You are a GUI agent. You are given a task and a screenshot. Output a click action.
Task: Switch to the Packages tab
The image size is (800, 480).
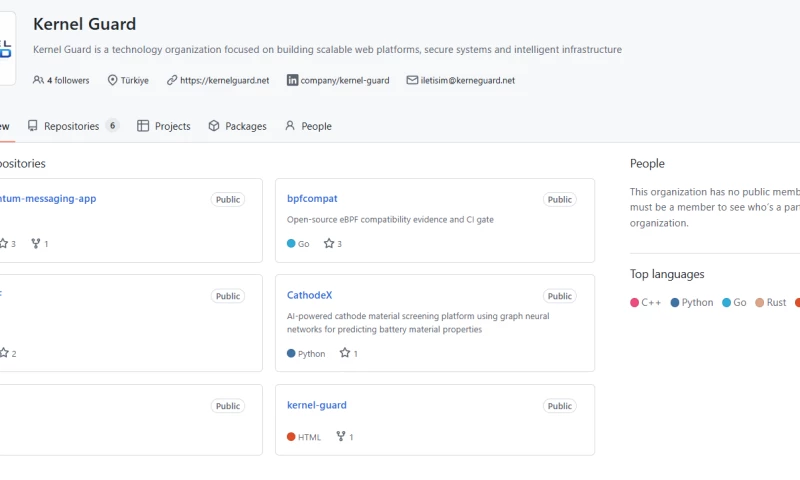pyautogui.click(x=237, y=126)
